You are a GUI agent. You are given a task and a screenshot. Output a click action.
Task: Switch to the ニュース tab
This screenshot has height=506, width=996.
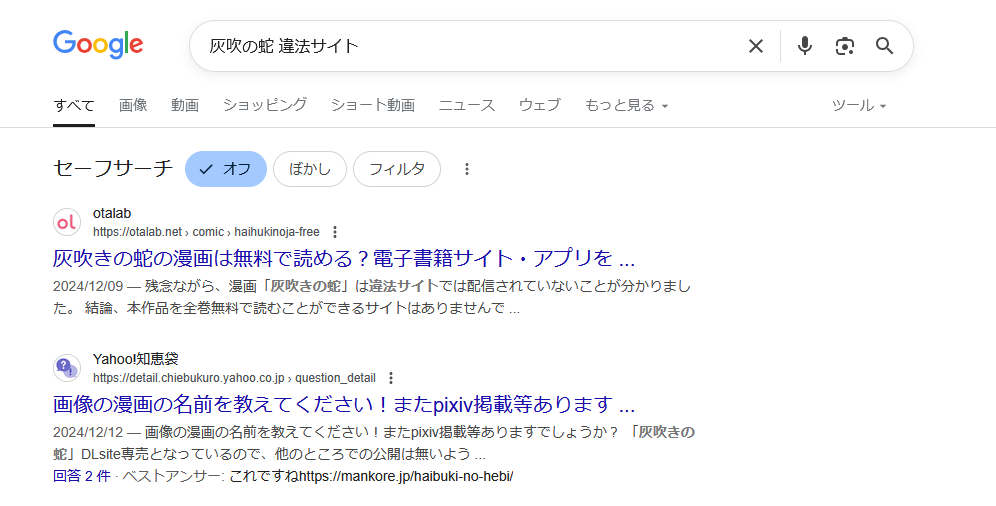467,105
